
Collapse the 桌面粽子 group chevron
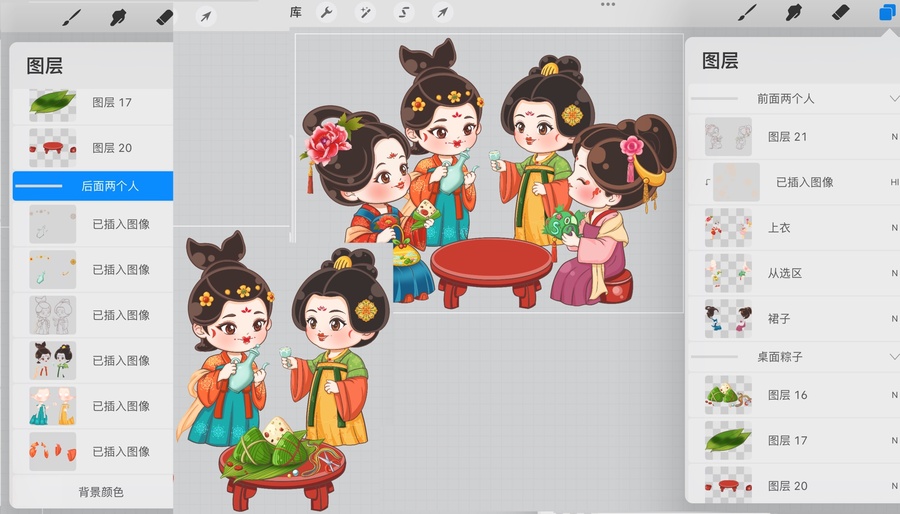(893, 357)
